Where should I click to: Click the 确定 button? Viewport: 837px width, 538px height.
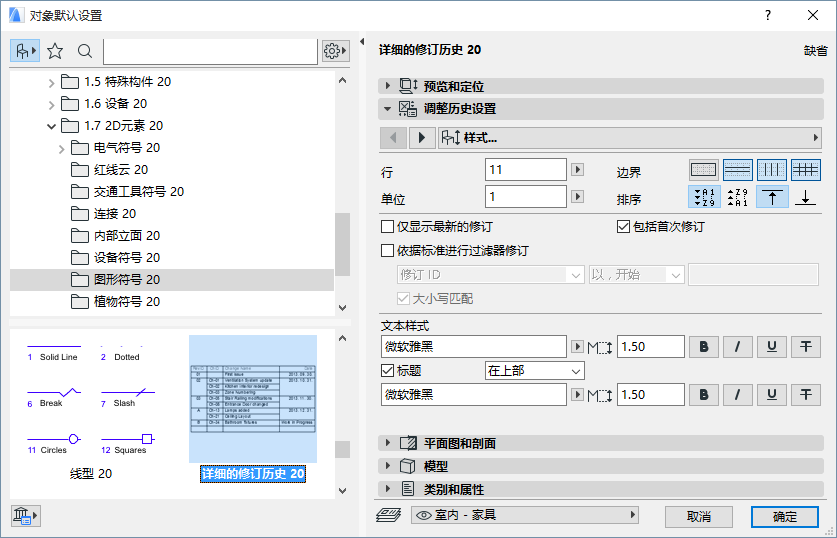point(785,517)
